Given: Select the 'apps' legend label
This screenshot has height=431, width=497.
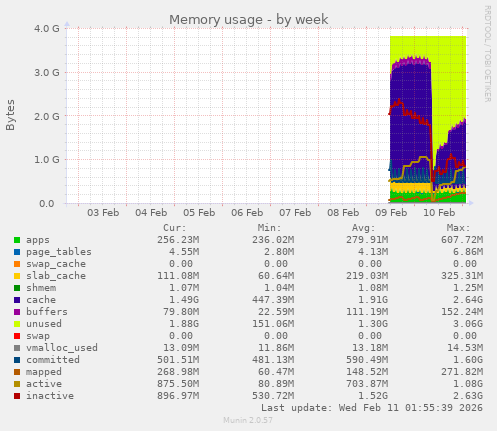Looking at the screenshot, I should pos(38,240).
